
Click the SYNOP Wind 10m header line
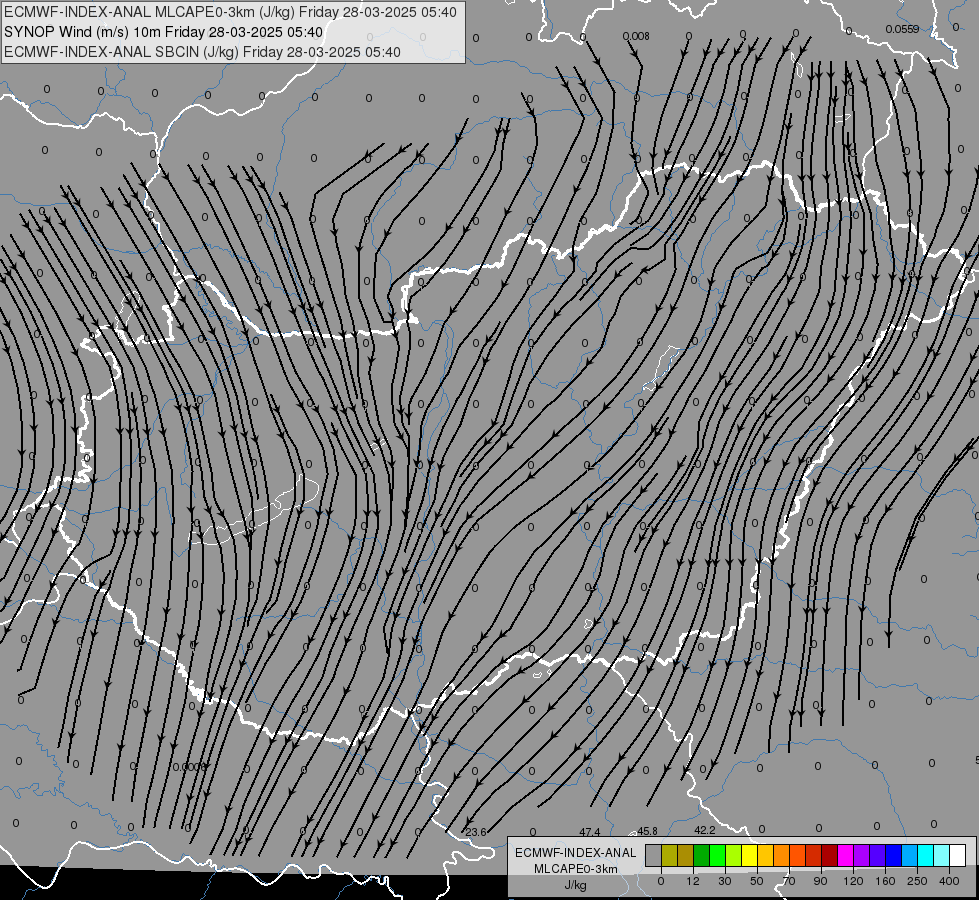coord(164,32)
